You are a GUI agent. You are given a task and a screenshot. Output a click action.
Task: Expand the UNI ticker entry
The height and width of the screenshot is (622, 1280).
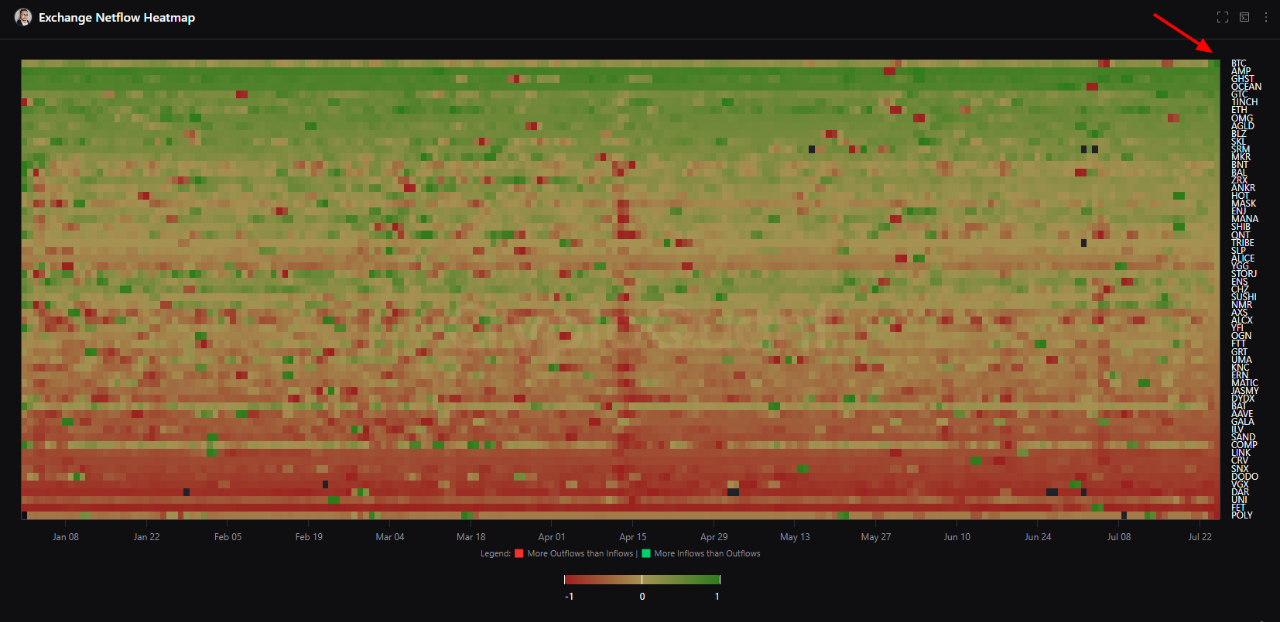[x=1238, y=499]
